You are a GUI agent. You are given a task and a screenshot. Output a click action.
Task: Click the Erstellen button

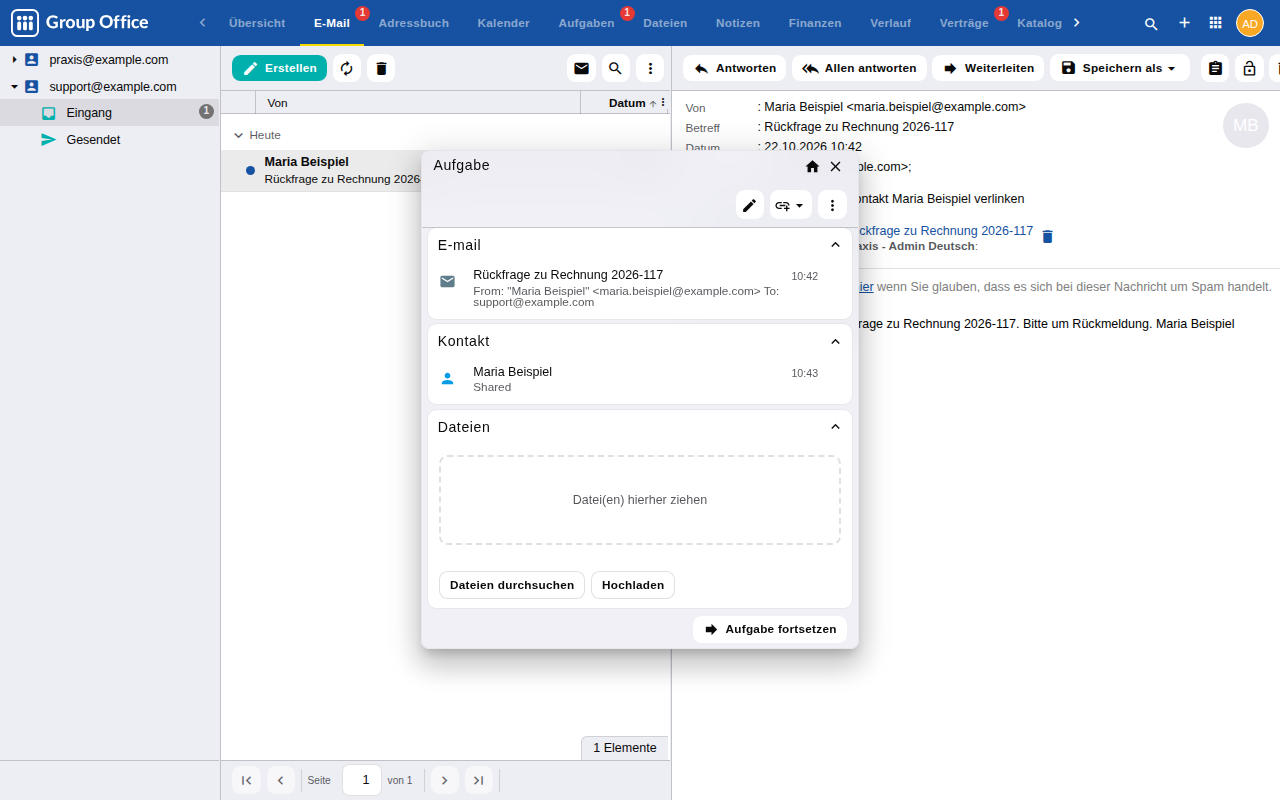[x=279, y=68]
